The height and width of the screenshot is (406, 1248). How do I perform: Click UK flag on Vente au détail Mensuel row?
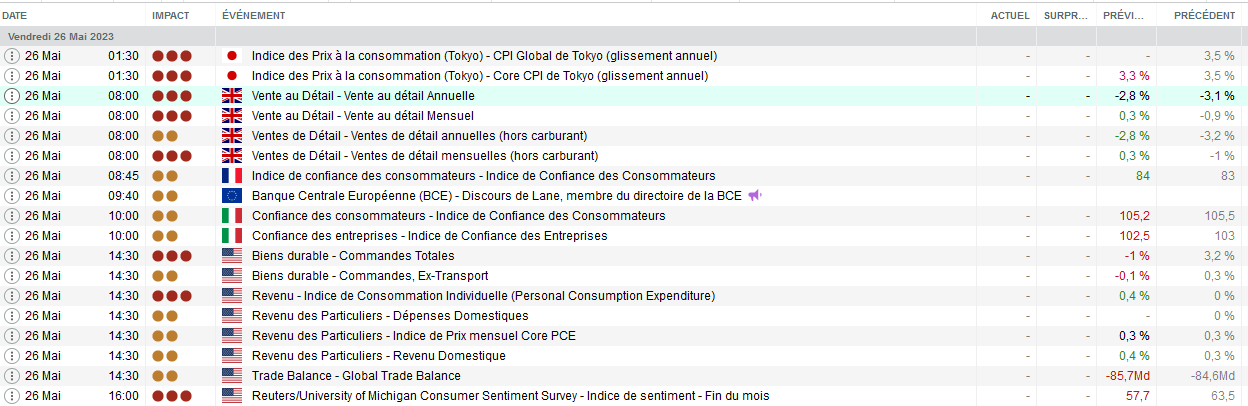click(231, 116)
